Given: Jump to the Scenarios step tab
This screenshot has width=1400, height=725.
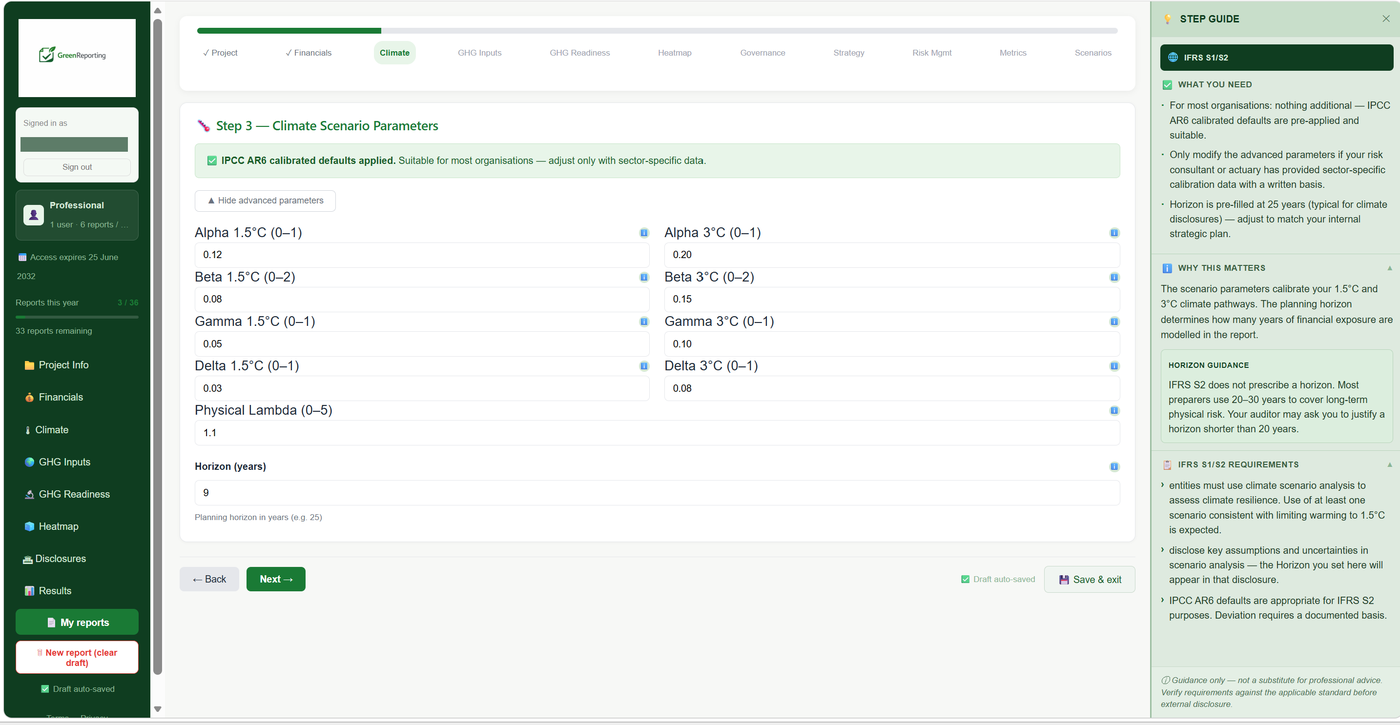Looking at the screenshot, I should click(x=1093, y=53).
